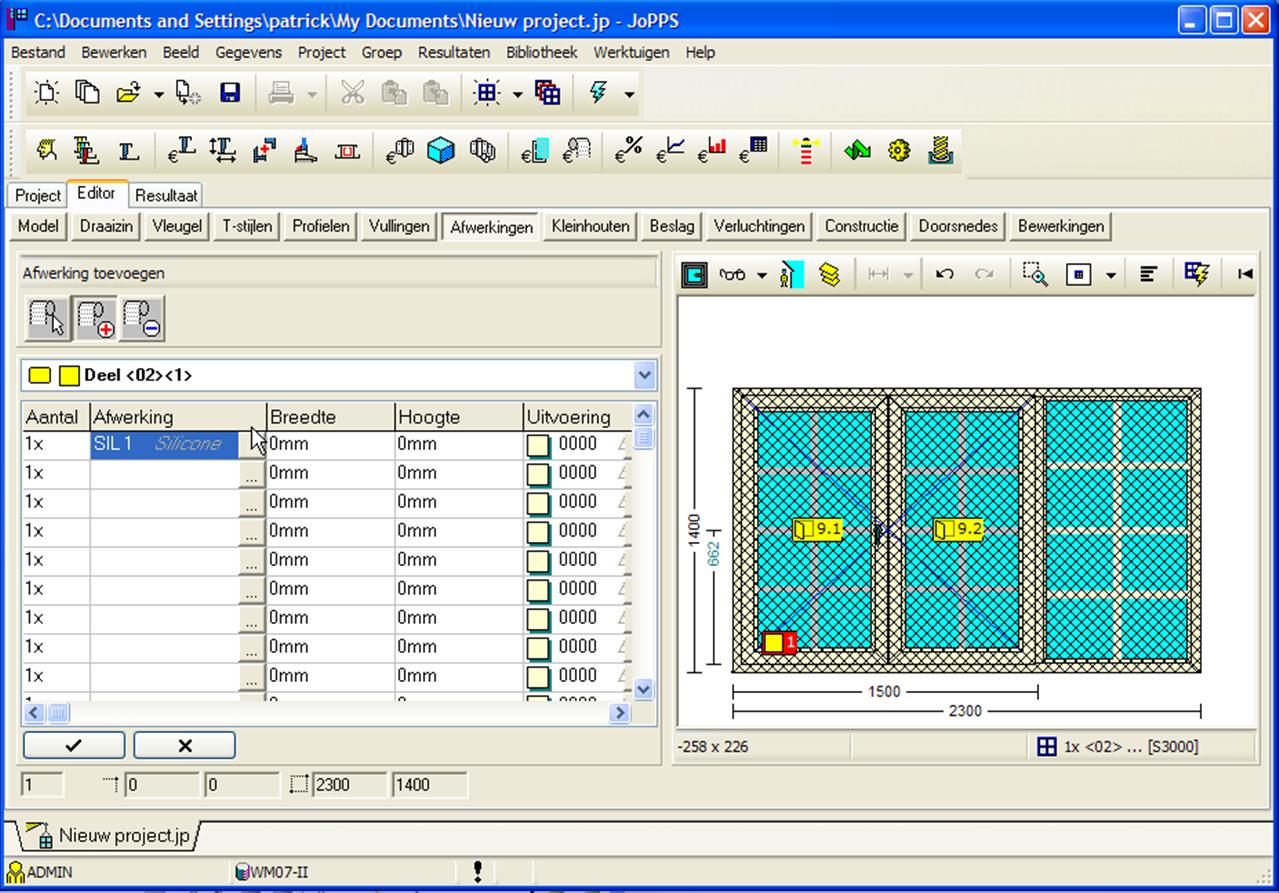The height and width of the screenshot is (893, 1279).
Task: Click the yellow gear icon
Action: [x=899, y=151]
